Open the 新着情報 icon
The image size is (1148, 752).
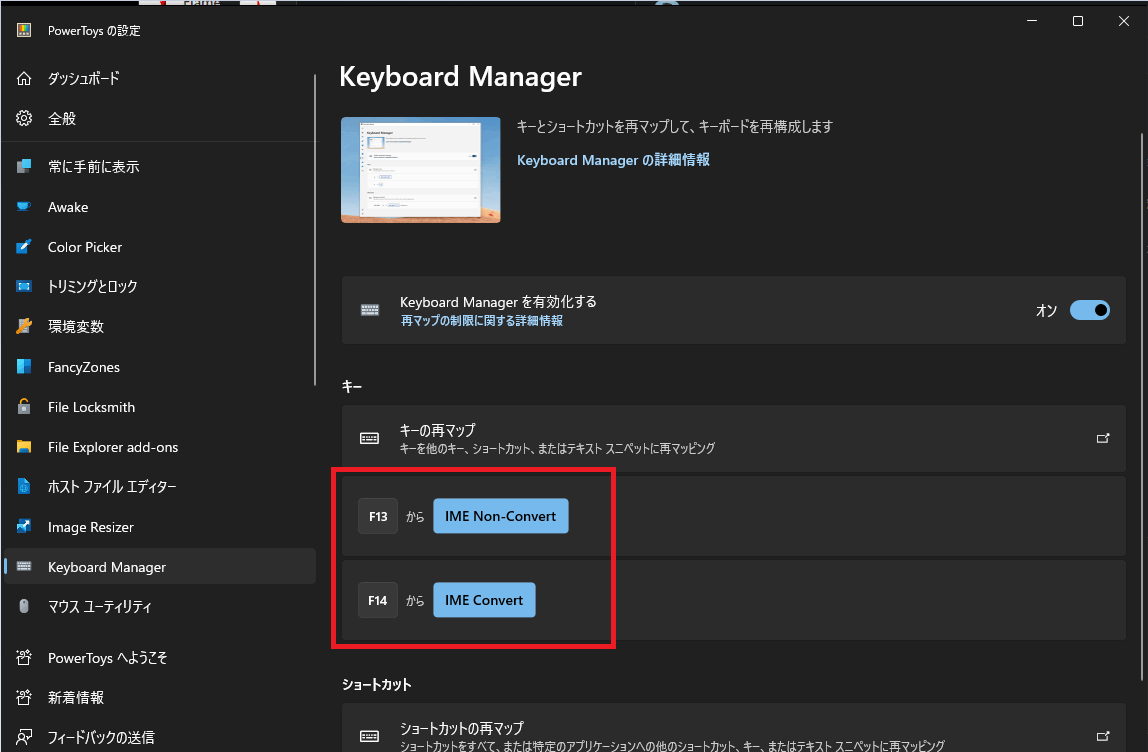[24, 697]
